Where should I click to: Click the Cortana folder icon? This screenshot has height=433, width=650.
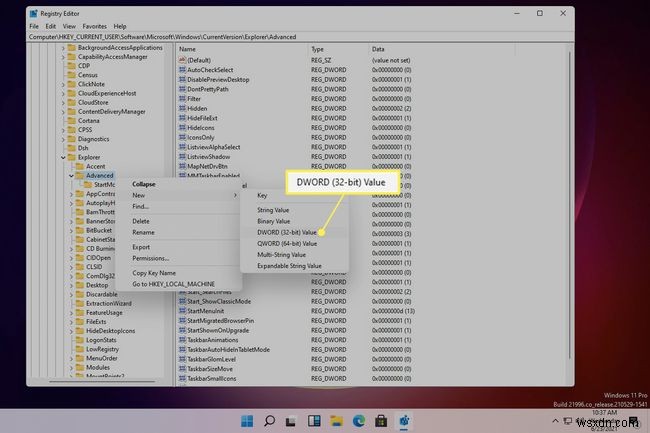click(71, 121)
